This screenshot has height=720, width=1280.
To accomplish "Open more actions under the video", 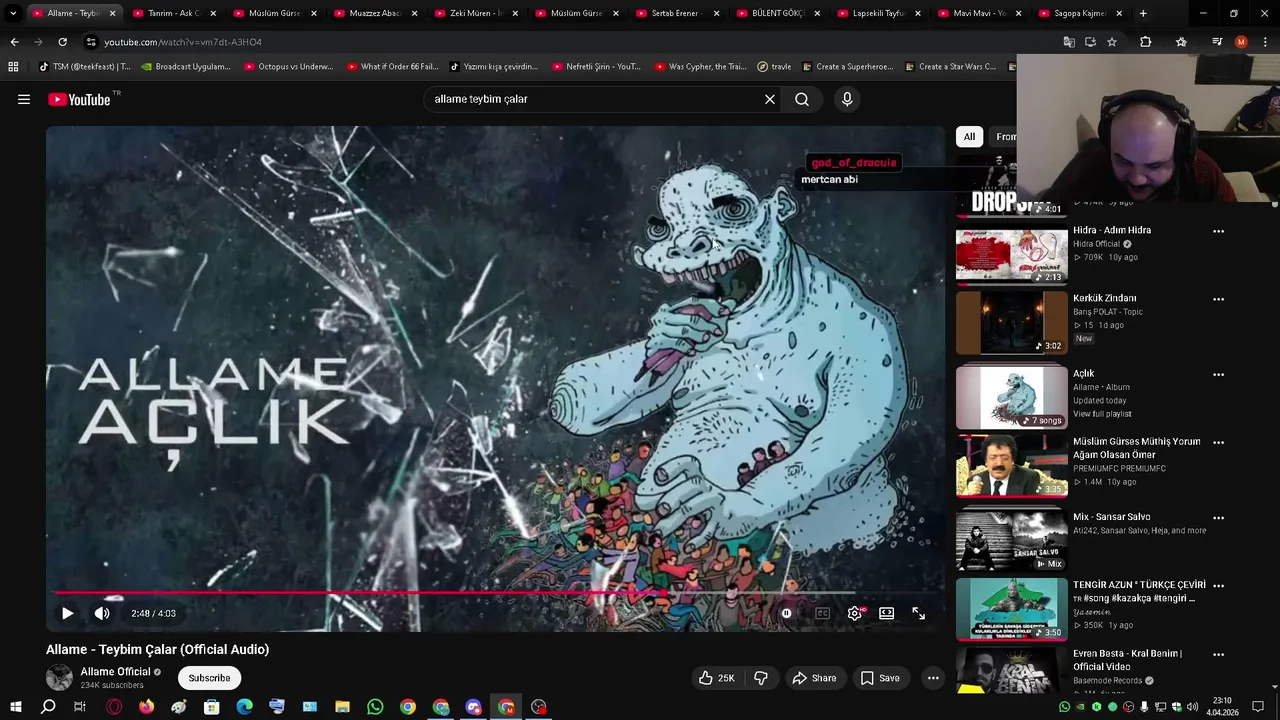I will [x=933, y=678].
